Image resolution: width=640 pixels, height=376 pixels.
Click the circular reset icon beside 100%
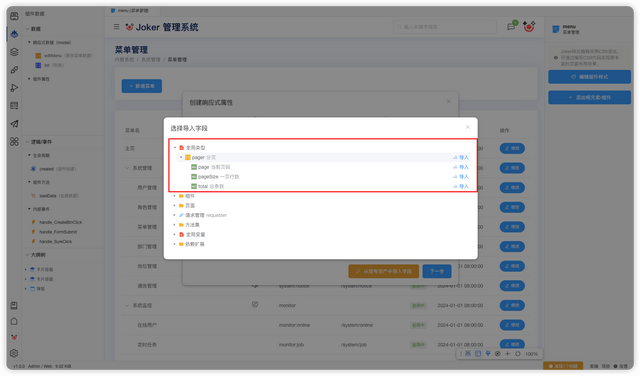pos(518,354)
